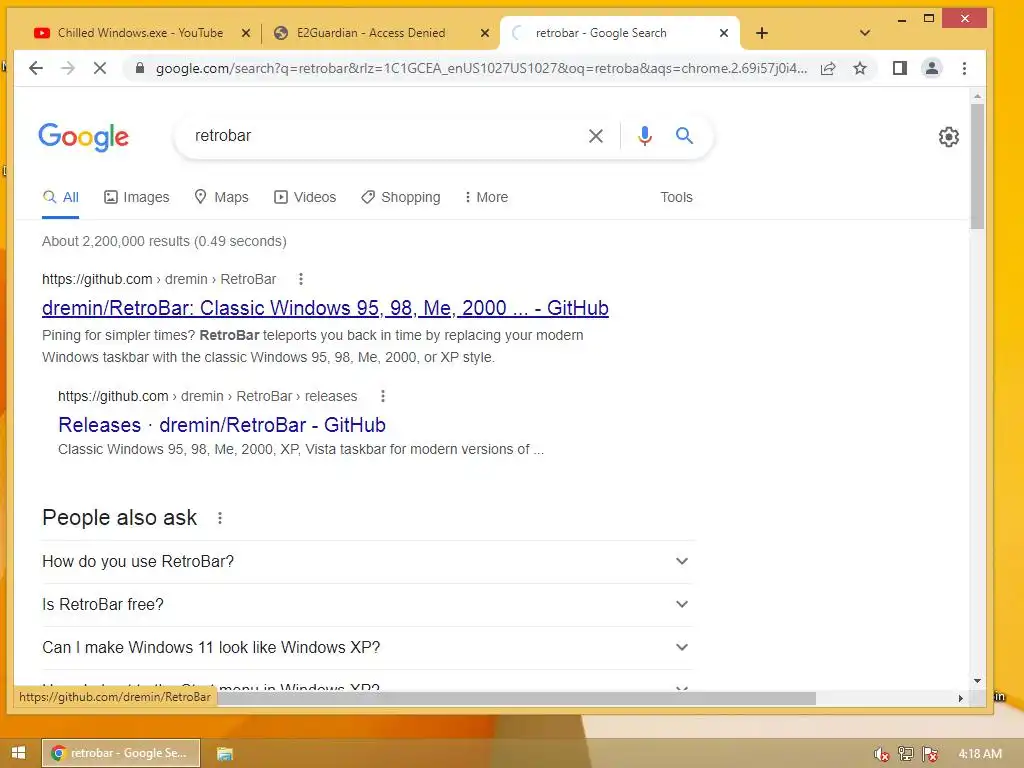Switch to Shopping results
Image resolution: width=1024 pixels, height=768 pixels.
pyautogui.click(x=401, y=197)
